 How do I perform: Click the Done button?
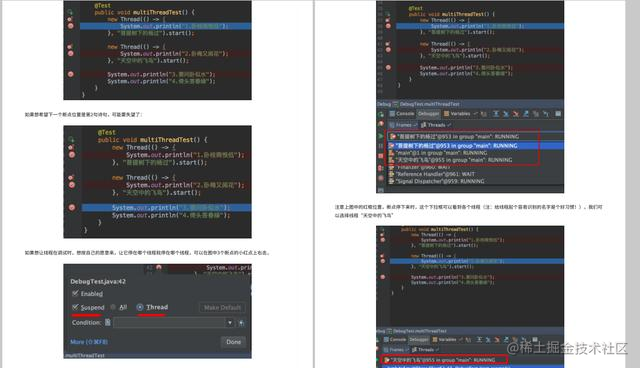tap(233, 342)
